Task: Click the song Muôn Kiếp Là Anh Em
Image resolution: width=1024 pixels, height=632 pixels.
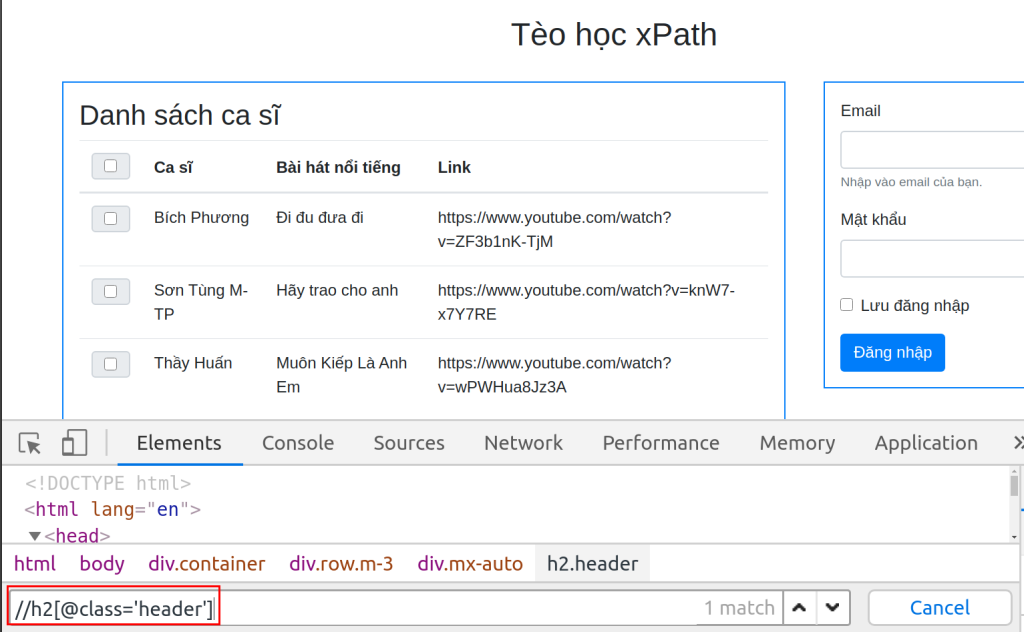Action: pos(341,375)
